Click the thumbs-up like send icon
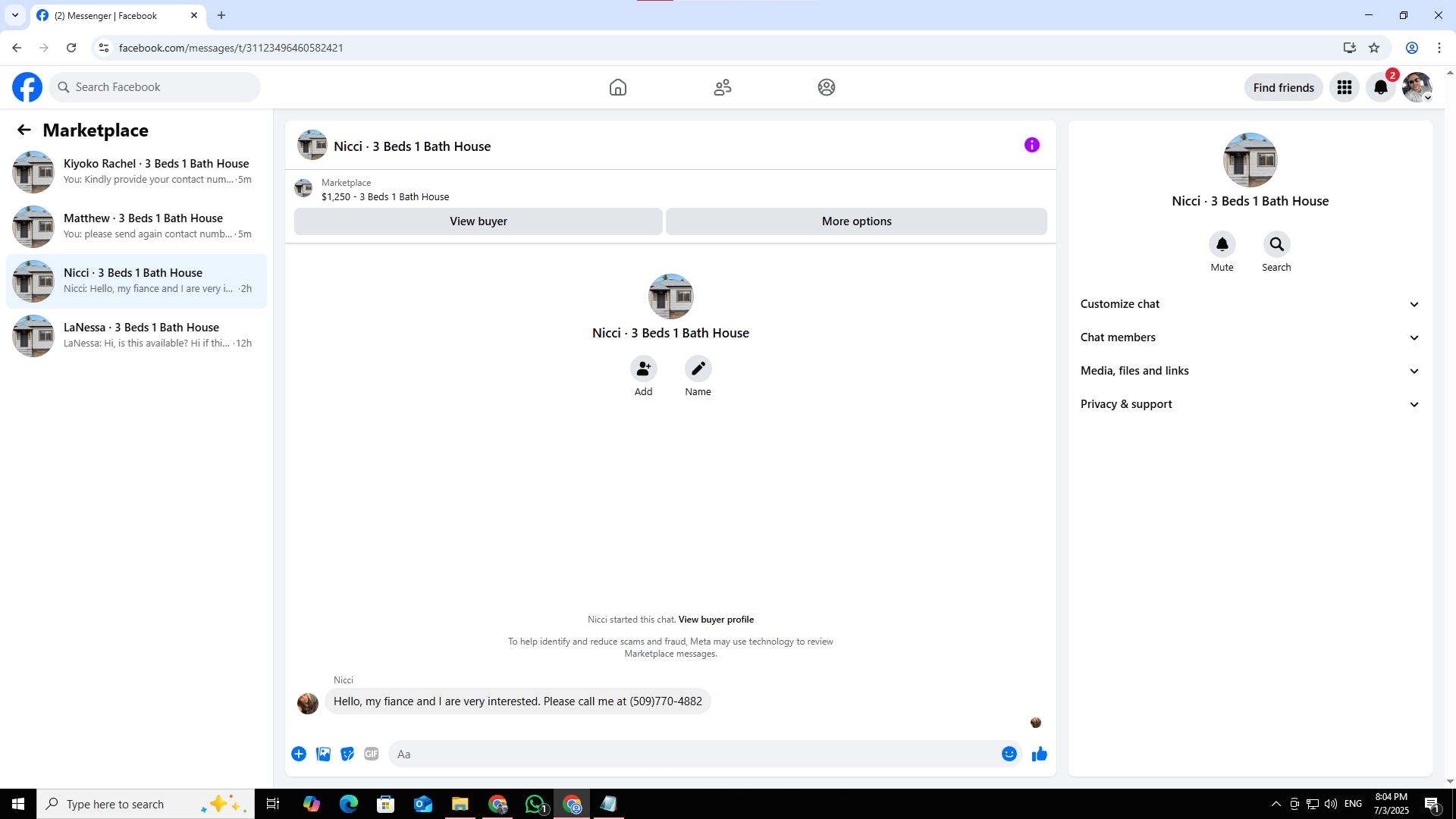 1039,754
